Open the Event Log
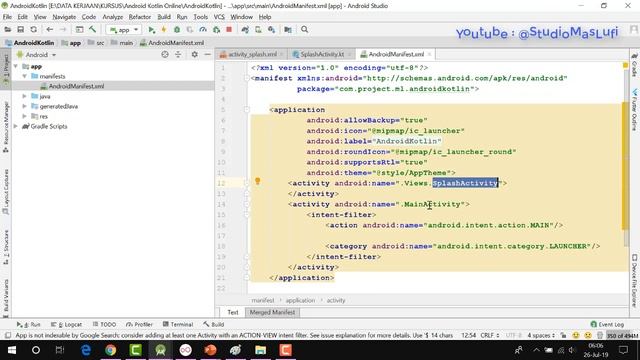This screenshot has height=360, width=640. click(607, 324)
